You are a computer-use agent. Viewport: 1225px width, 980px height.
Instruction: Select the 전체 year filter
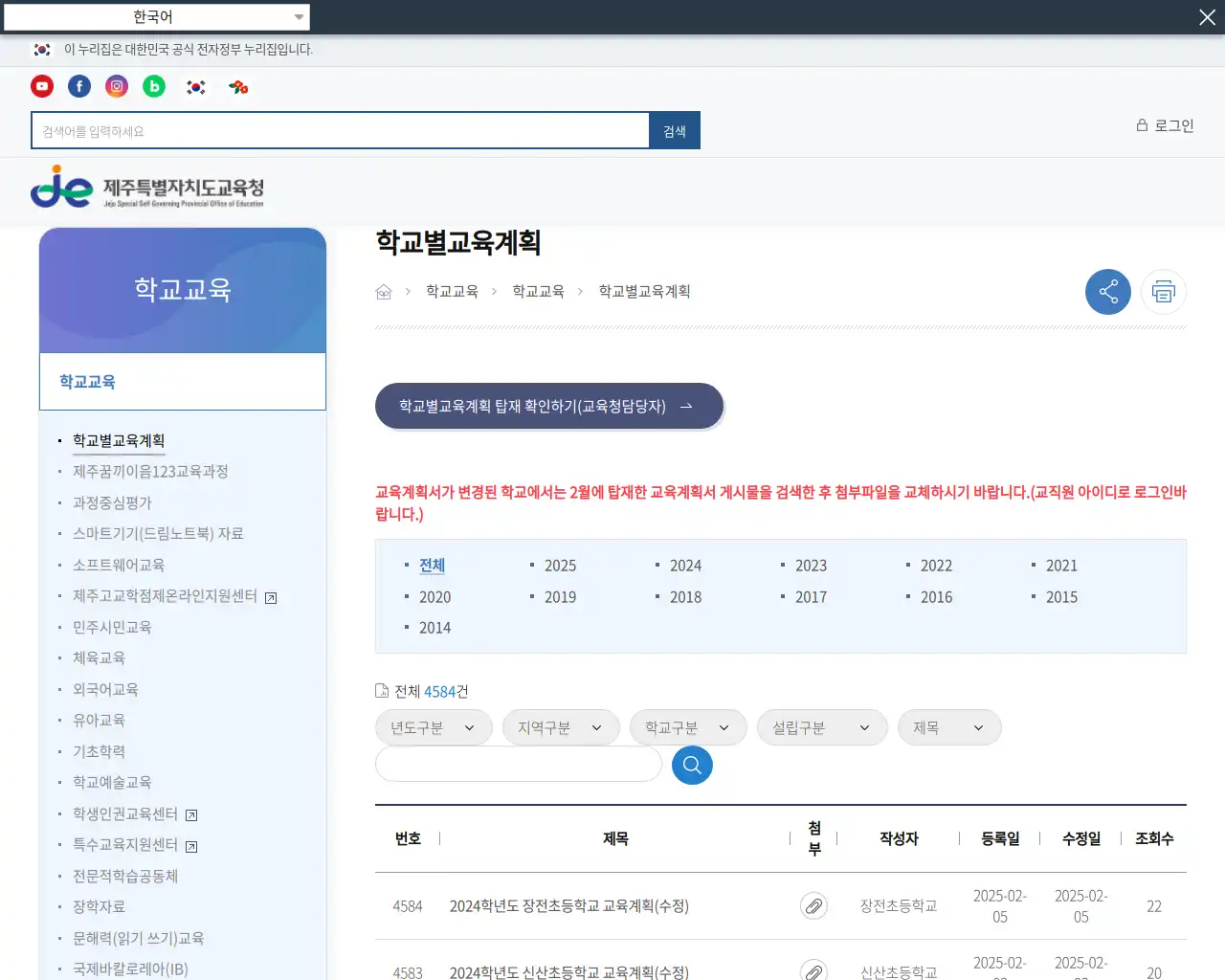point(432,566)
